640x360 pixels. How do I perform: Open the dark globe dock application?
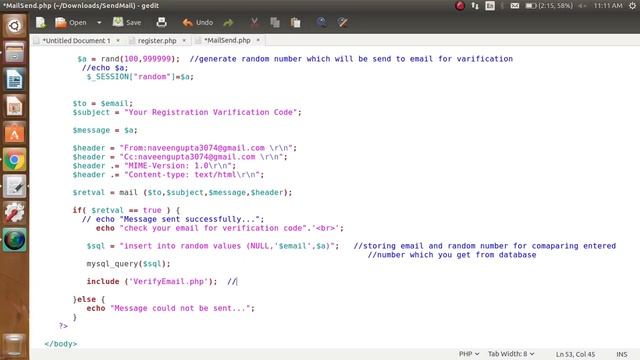[x=14, y=240]
